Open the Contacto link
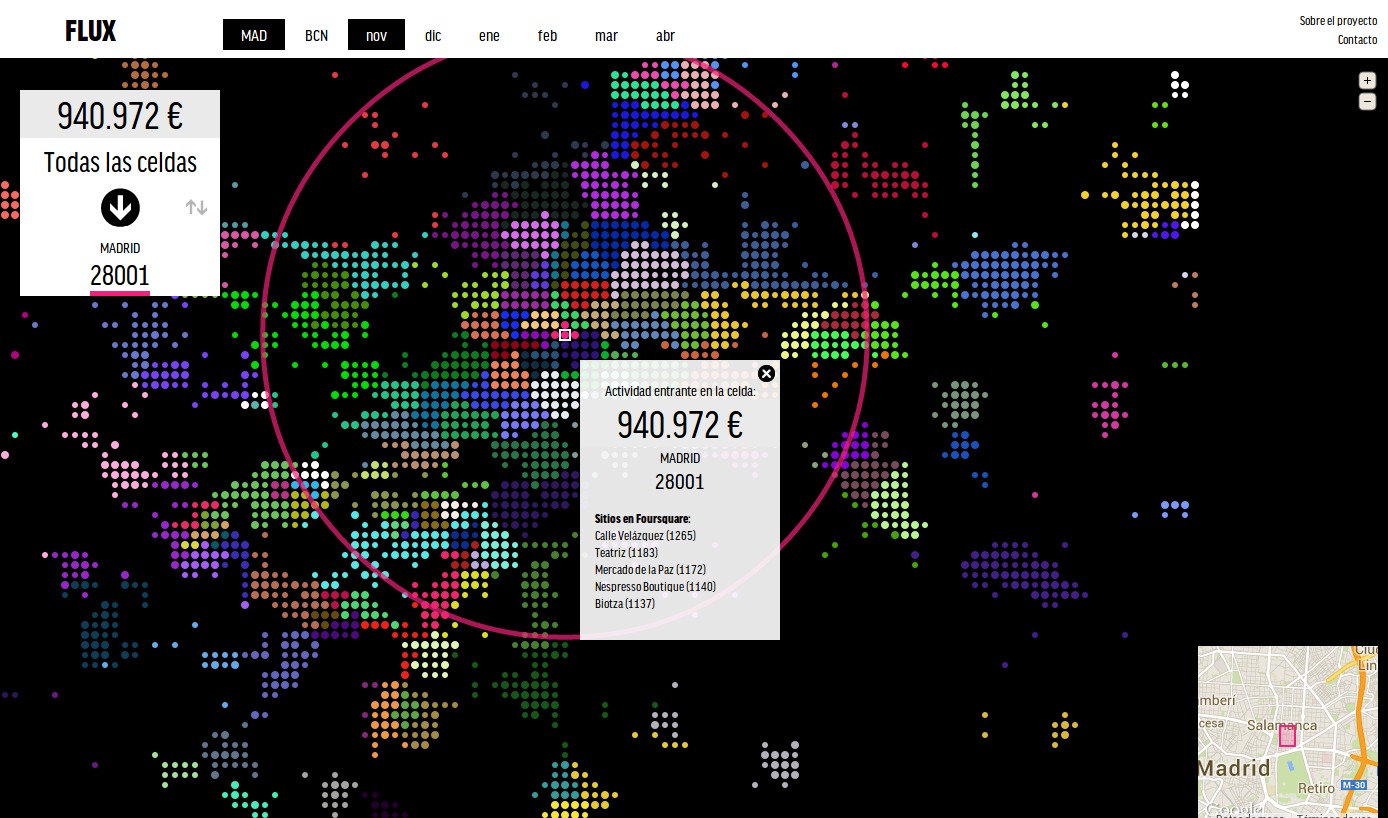 click(x=1357, y=40)
